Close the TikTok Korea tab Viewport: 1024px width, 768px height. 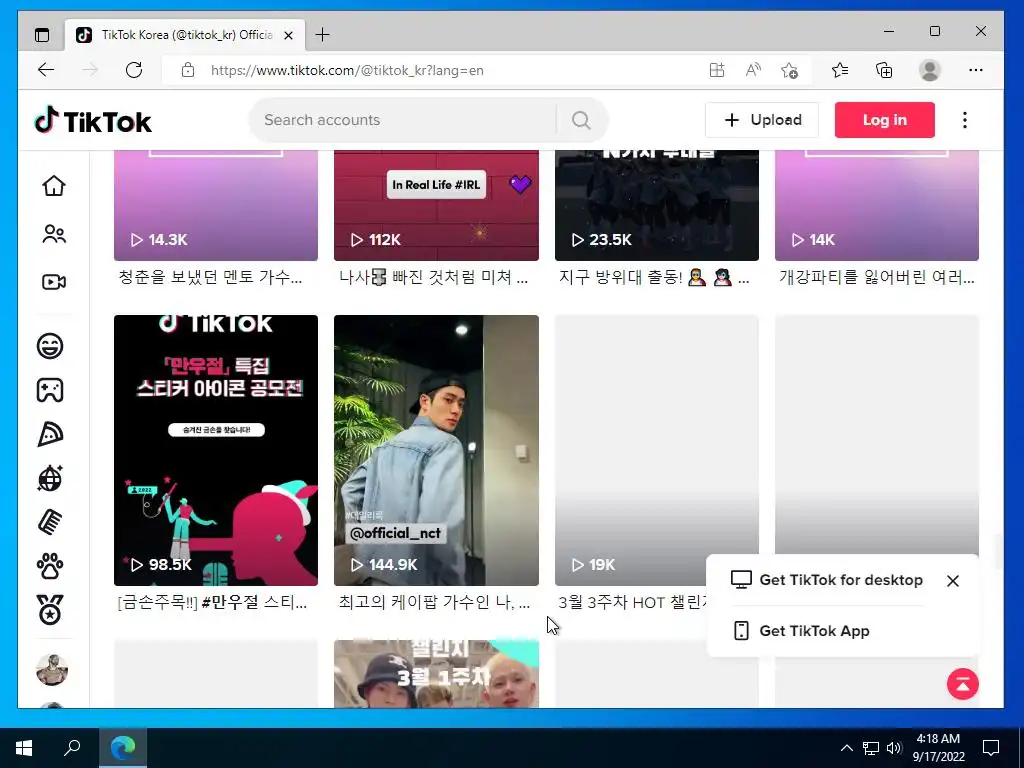(288, 35)
